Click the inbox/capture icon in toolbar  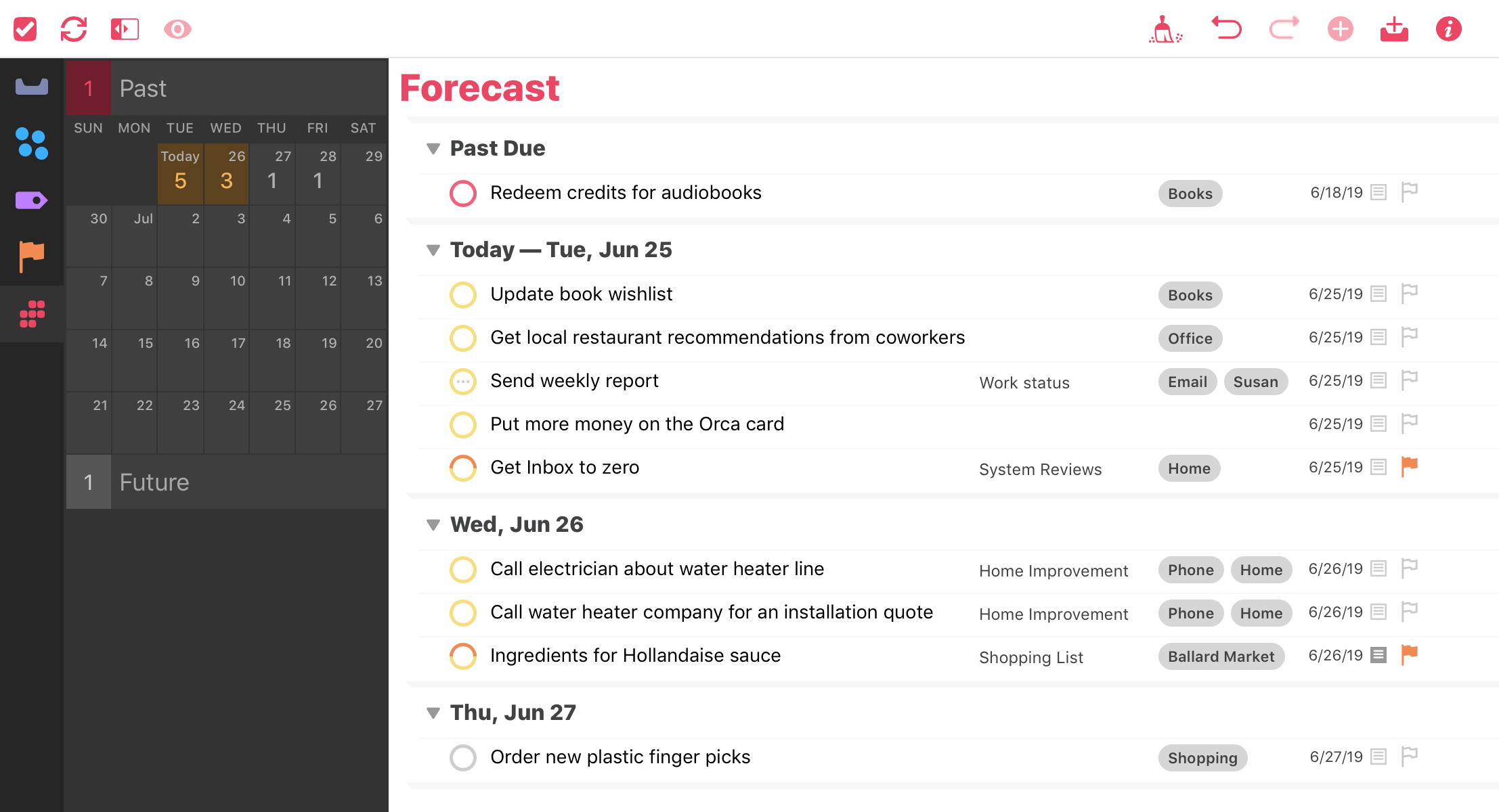[1395, 27]
